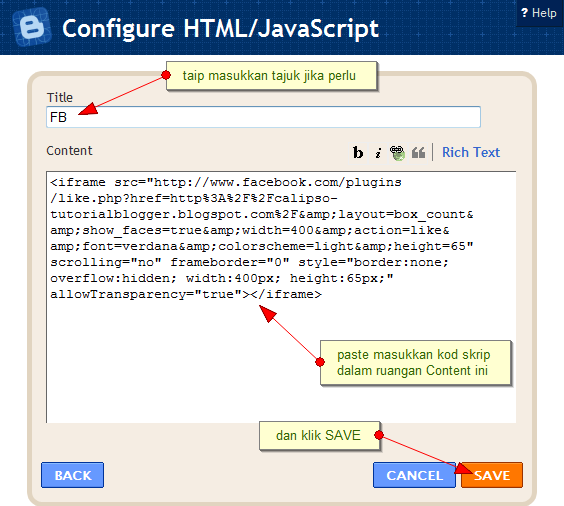Click the Content label
The width and height of the screenshot is (564, 506).
click(69, 150)
